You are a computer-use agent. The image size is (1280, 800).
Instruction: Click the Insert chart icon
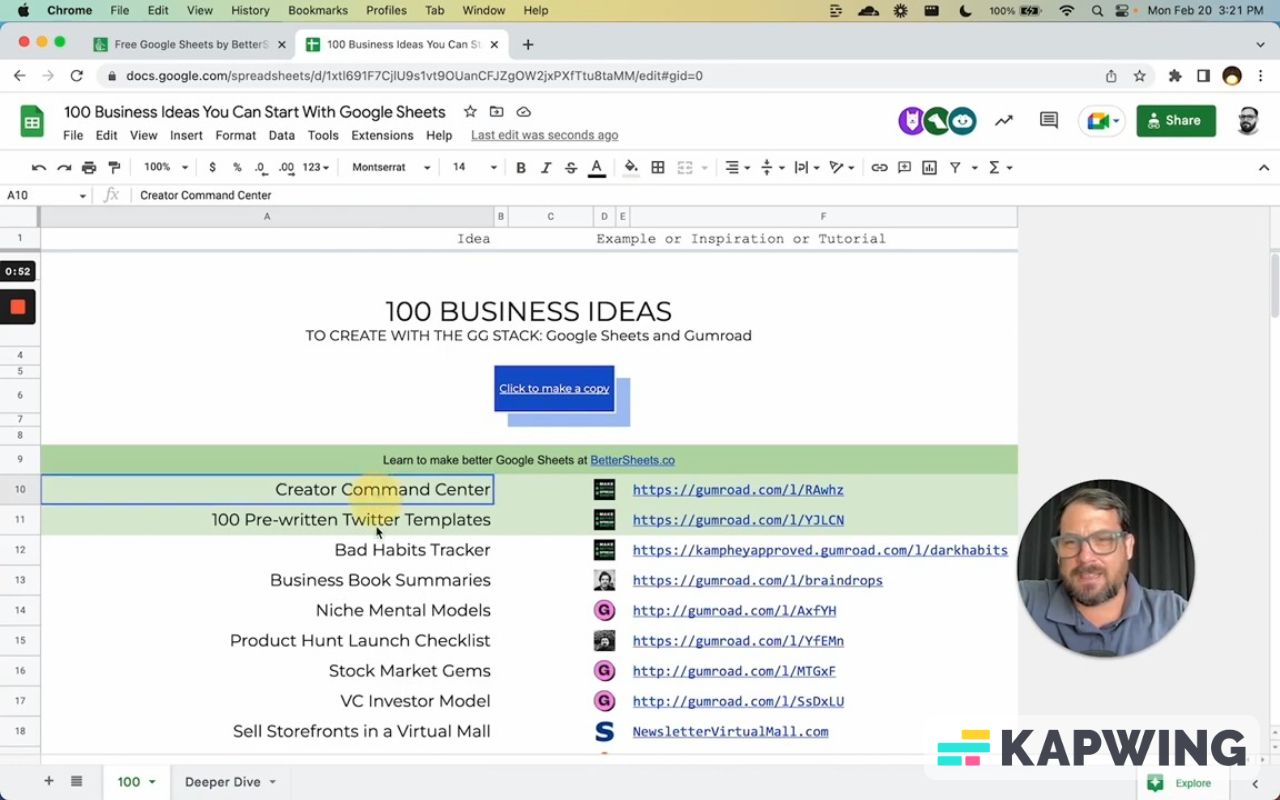929,168
